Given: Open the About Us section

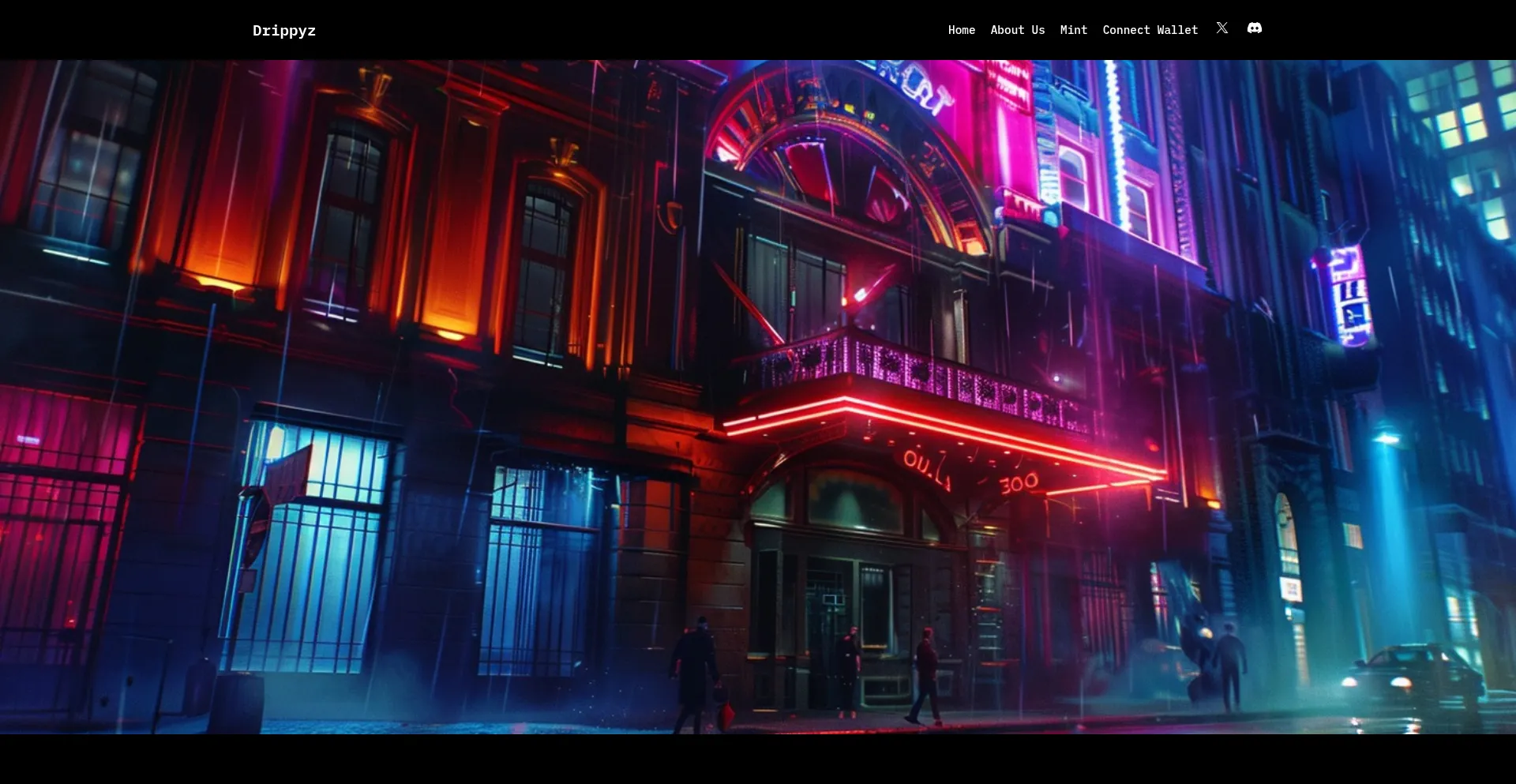Looking at the screenshot, I should tap(1017, 30).
